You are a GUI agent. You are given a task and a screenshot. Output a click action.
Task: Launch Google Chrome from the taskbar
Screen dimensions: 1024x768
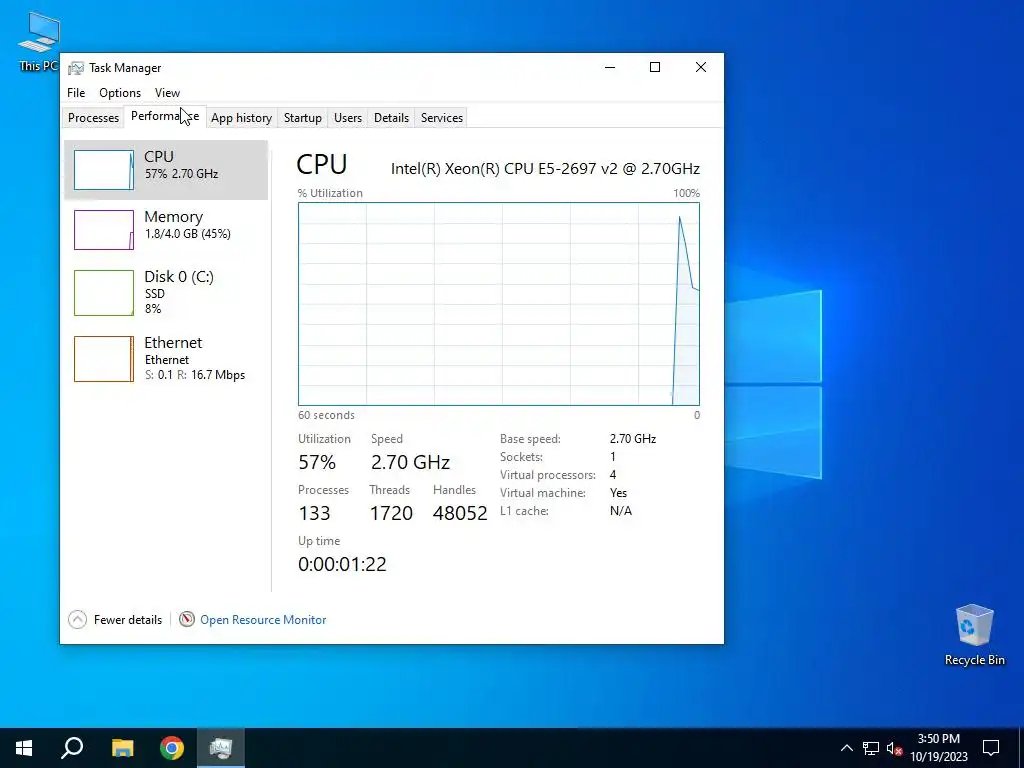[x=172, y=748]
